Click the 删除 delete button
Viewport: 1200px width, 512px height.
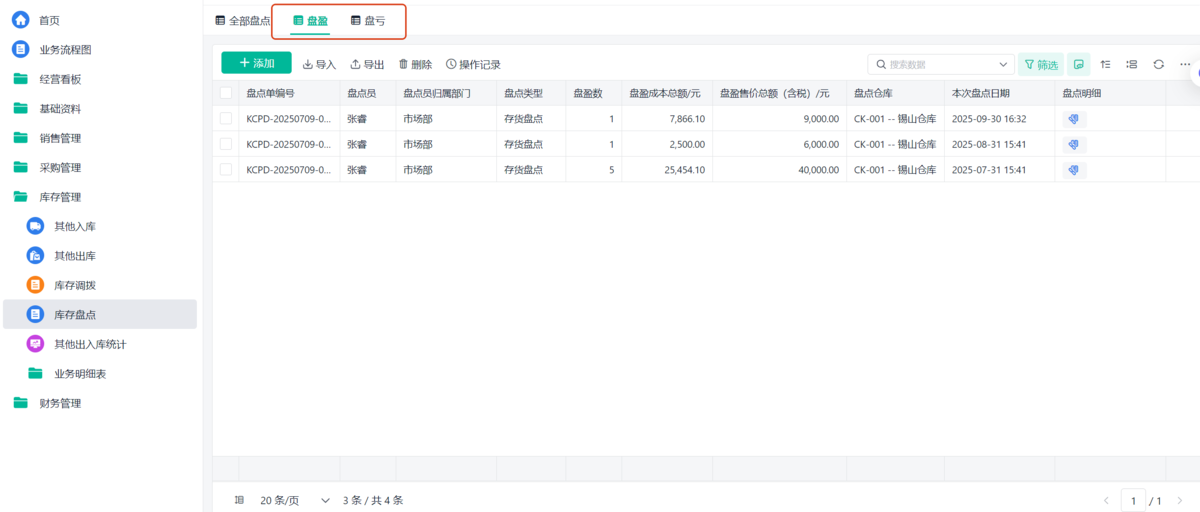415,64
